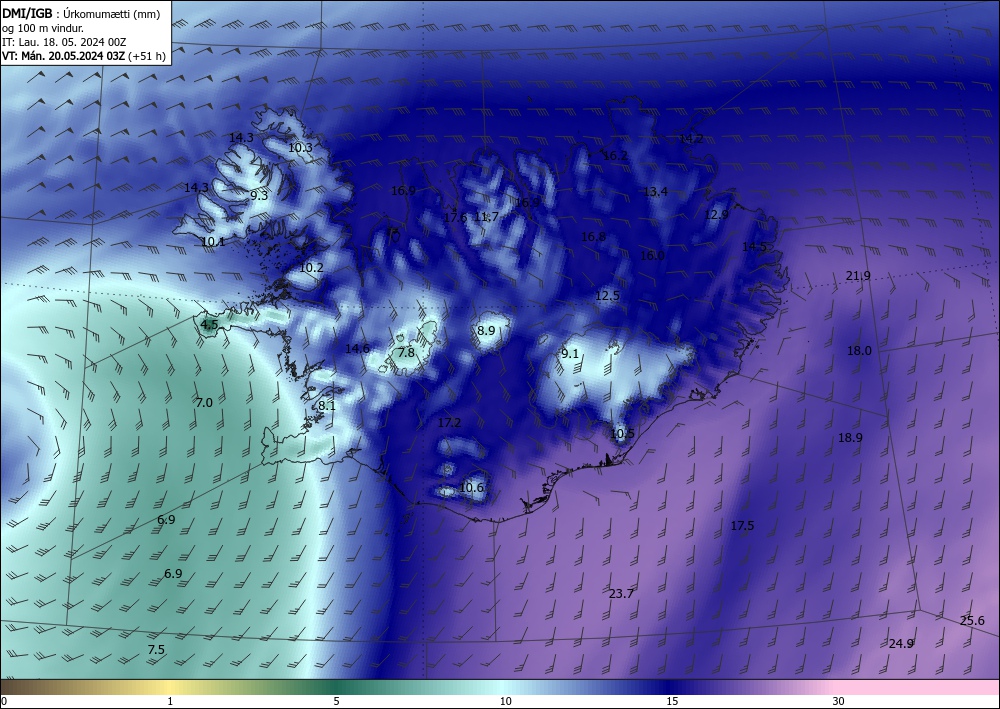This screenshot has height=709, width=1000.
Task: Select the 24.9 value on the map
Action: [901, 643]
